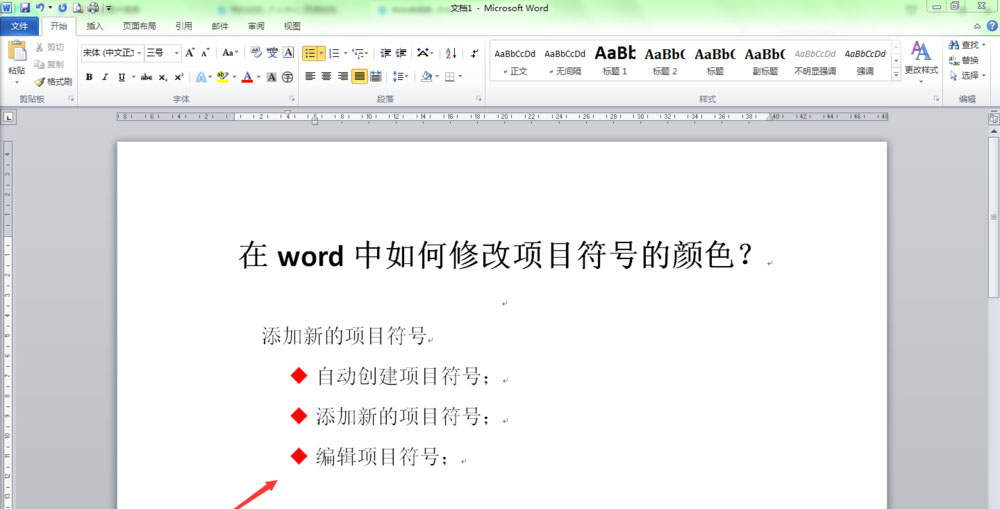This screenshot has height=509, width=1000.
Task: Apply strikethrough (abc) formatting
Action: click(147, 77)
